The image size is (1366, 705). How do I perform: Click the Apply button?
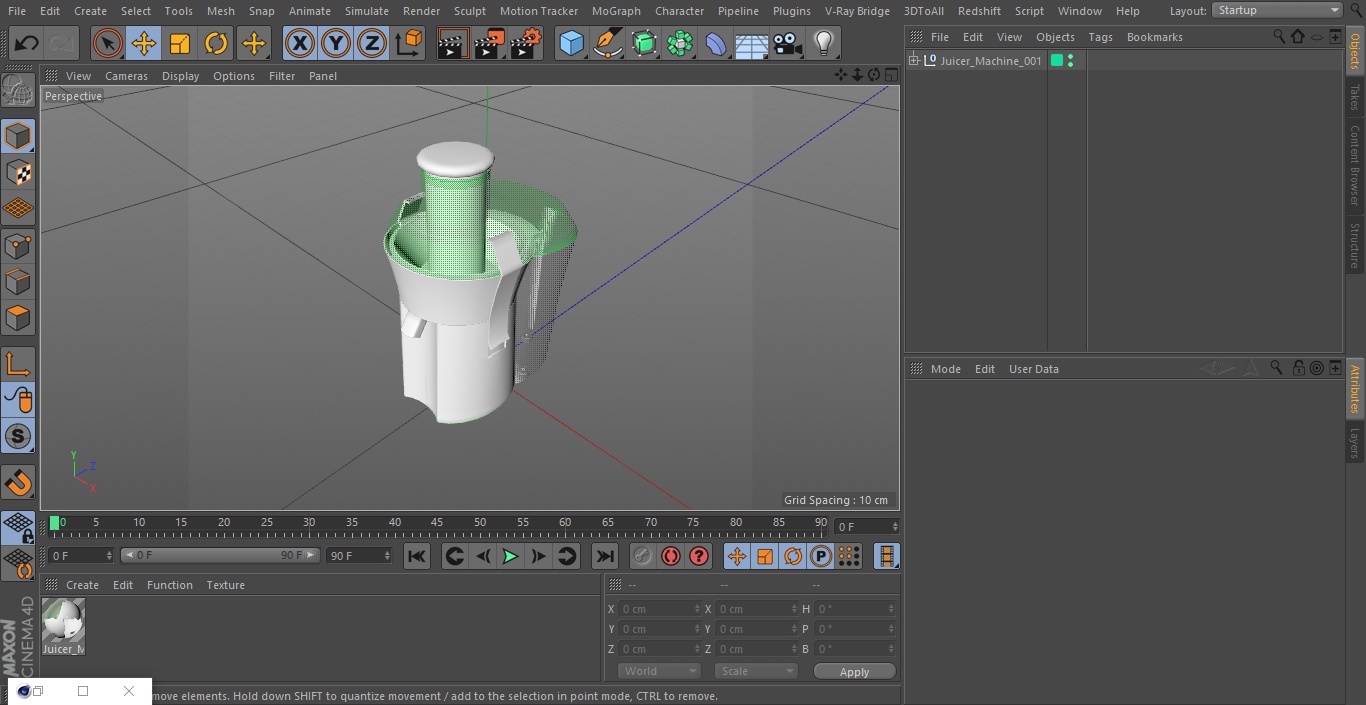pyautogui.click(x=854, y=672)
